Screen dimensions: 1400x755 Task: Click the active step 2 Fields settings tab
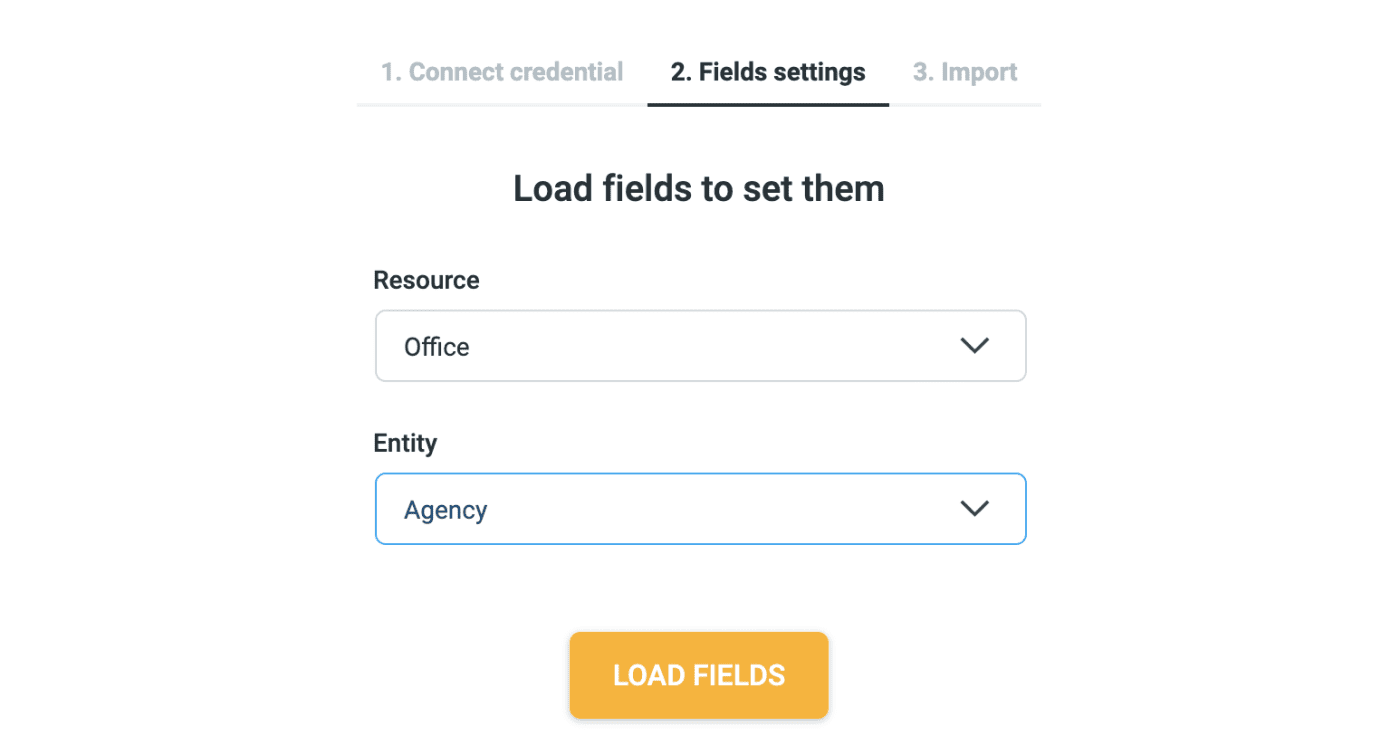tap(768, 72)
